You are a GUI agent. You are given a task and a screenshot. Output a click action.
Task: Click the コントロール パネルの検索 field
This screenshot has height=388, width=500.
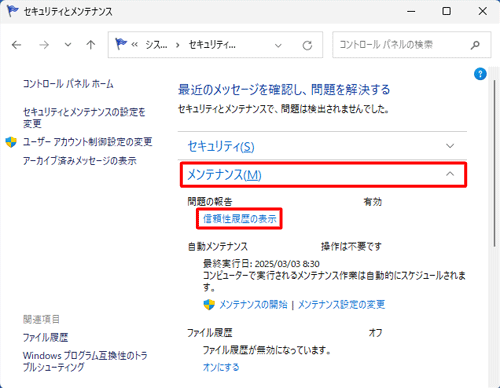tap(411, 45)
